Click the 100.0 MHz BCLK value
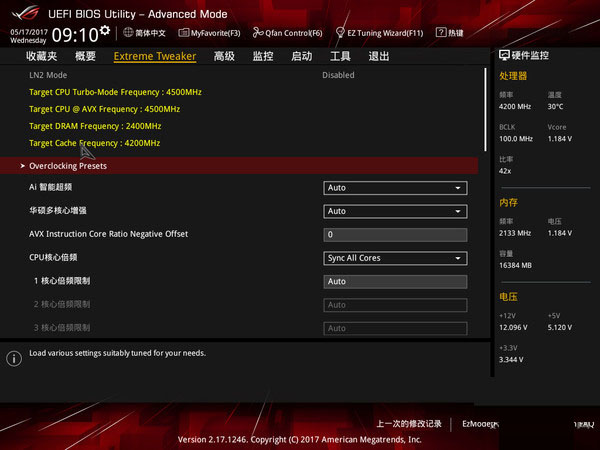The height and width of the screenshot is (450, 600). (x=516, y=139)
